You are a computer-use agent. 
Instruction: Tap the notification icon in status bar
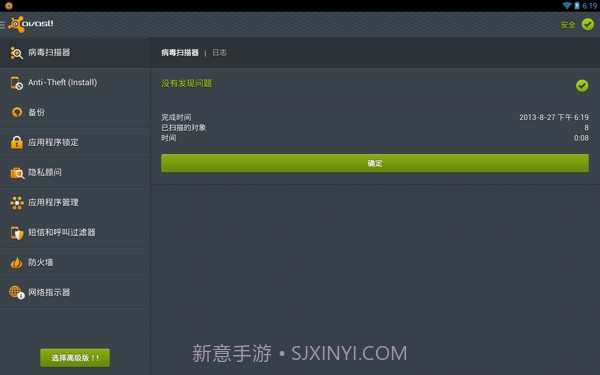click(x=9, y=6)
